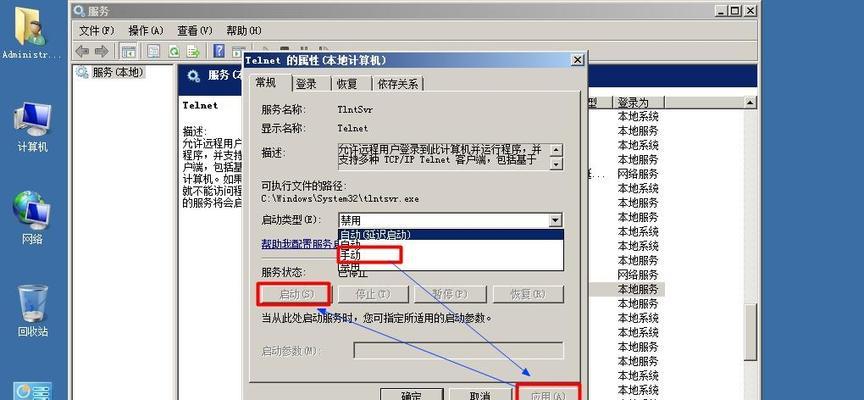The height and width of the screenshot is (400, 864).
Task: Sort by the 登录为 column header
Action: coord(639,102)
